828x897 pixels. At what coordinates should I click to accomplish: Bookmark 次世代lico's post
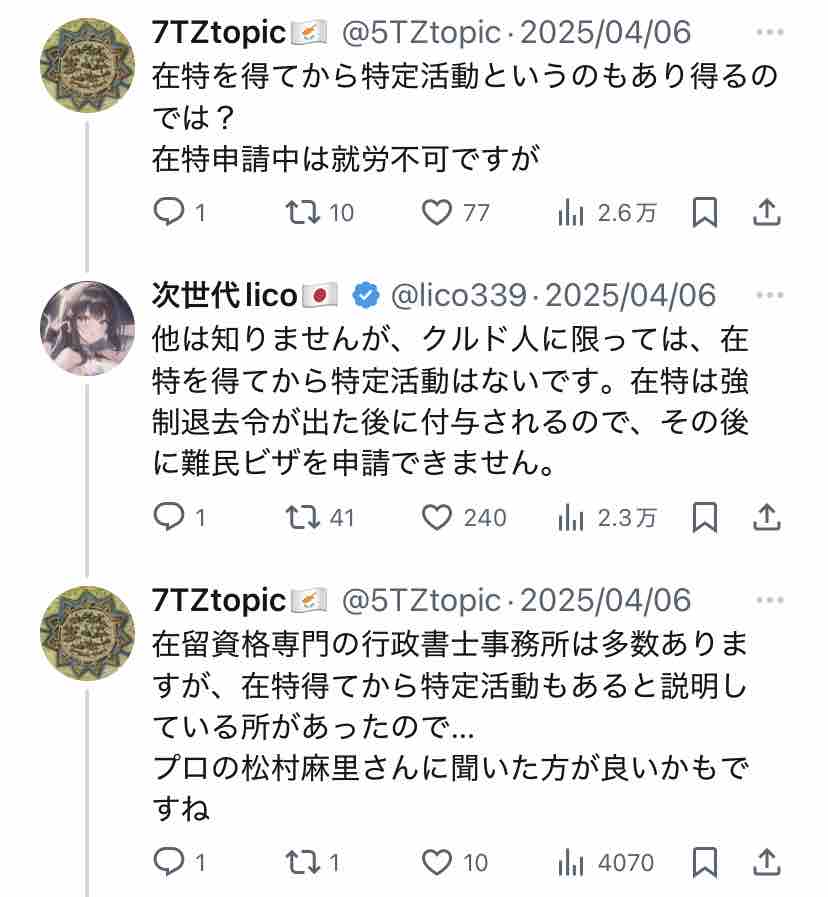[x=704, y=517]
